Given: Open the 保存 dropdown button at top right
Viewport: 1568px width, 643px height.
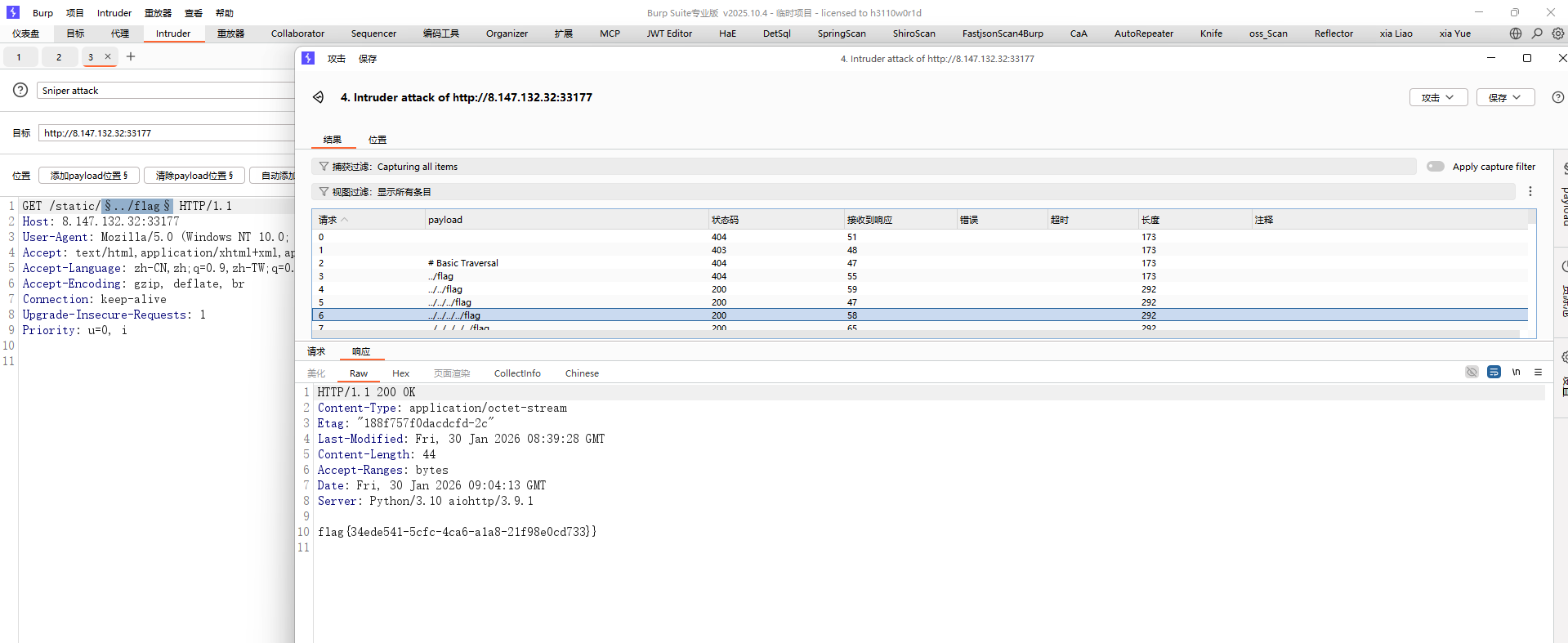Looking at the screenshot, I should click(1505, 97).
